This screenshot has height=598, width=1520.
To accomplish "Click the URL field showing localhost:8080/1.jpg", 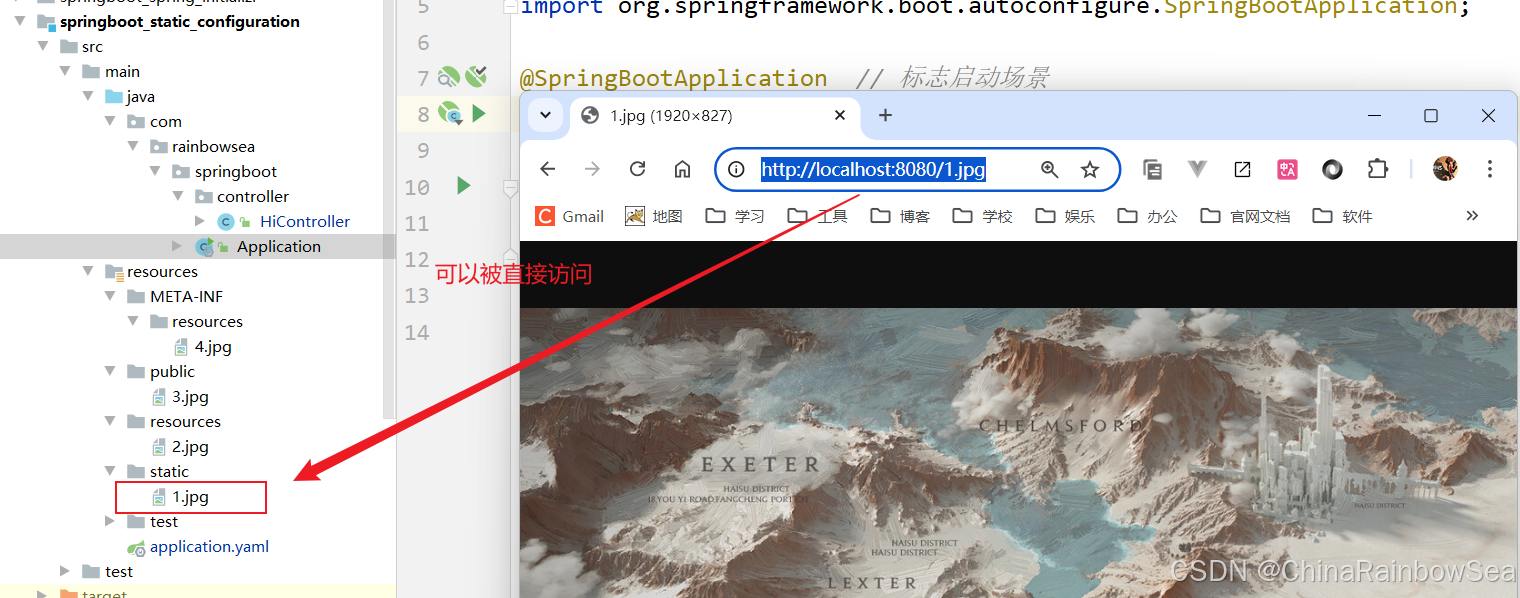I will (873, 170).
